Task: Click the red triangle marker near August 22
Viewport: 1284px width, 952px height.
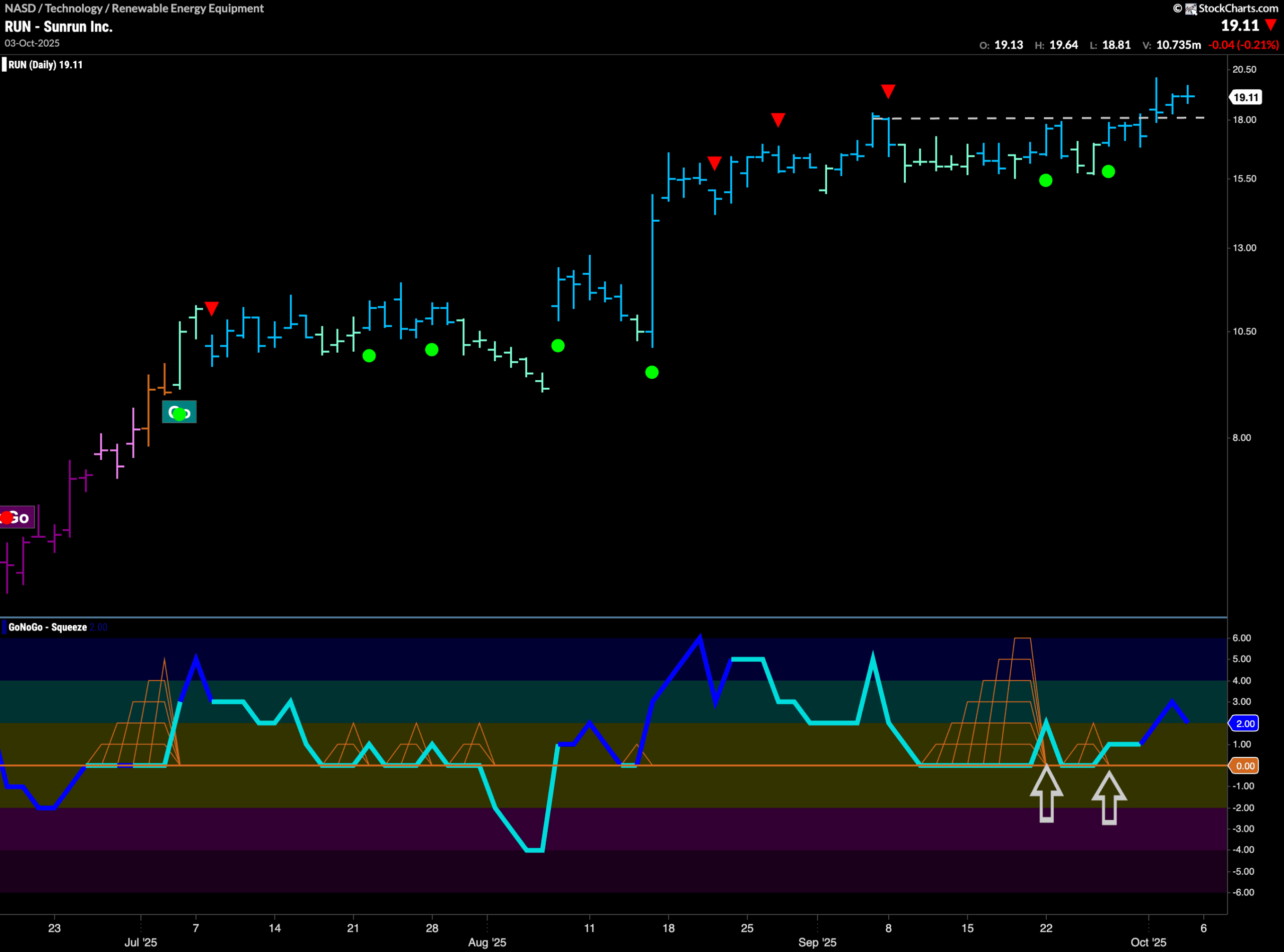Action: [715, 163]
